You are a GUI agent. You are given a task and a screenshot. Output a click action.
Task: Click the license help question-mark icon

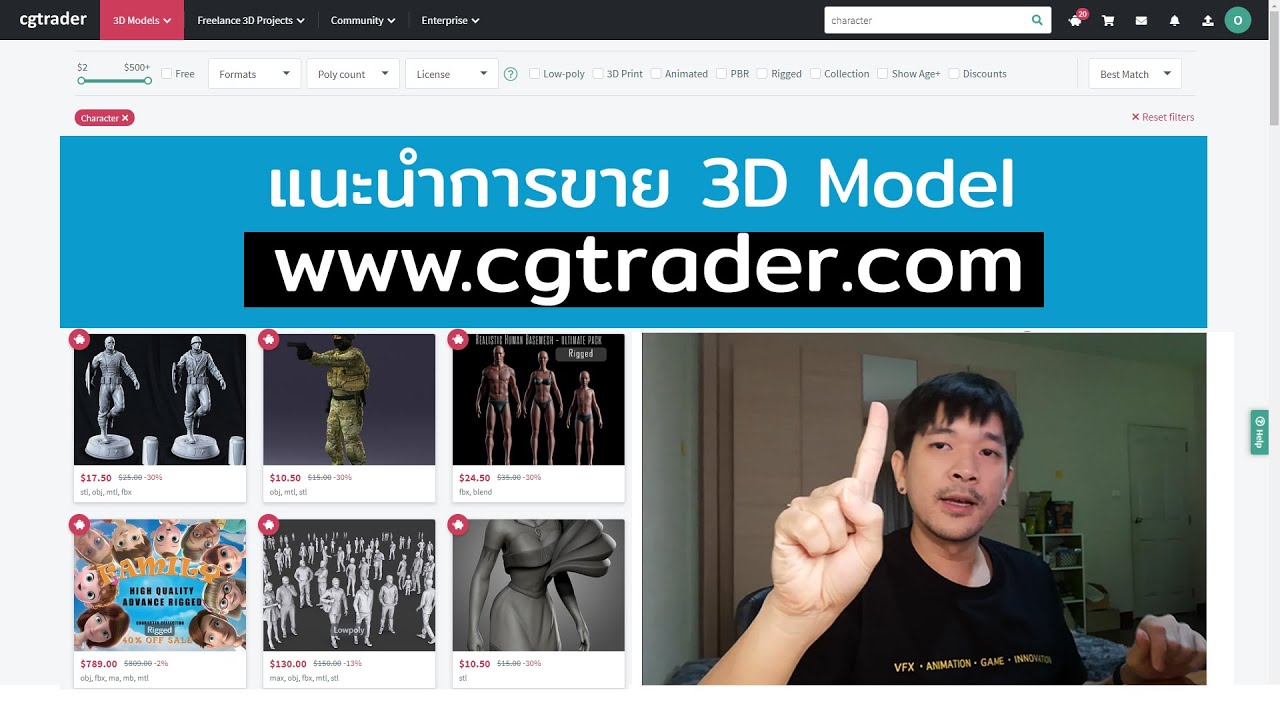(x=511, y=74)
